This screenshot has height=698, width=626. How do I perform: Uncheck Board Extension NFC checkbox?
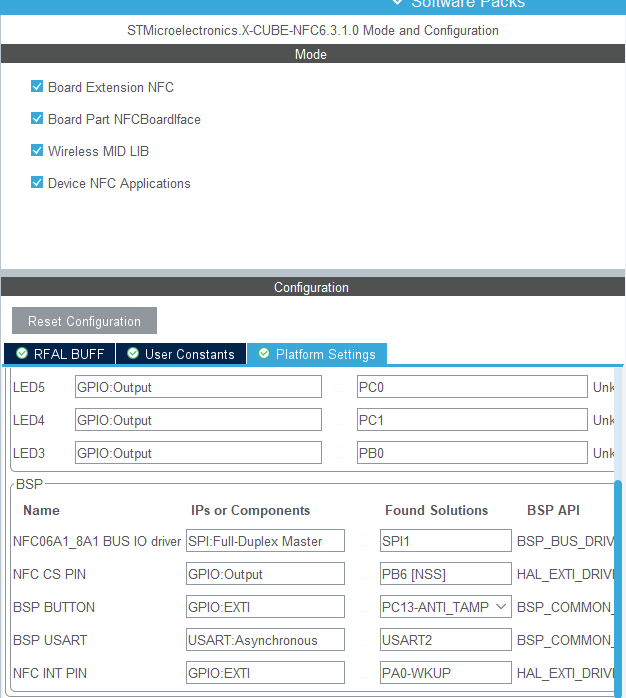pyautogui.click(x=37, y=86)
